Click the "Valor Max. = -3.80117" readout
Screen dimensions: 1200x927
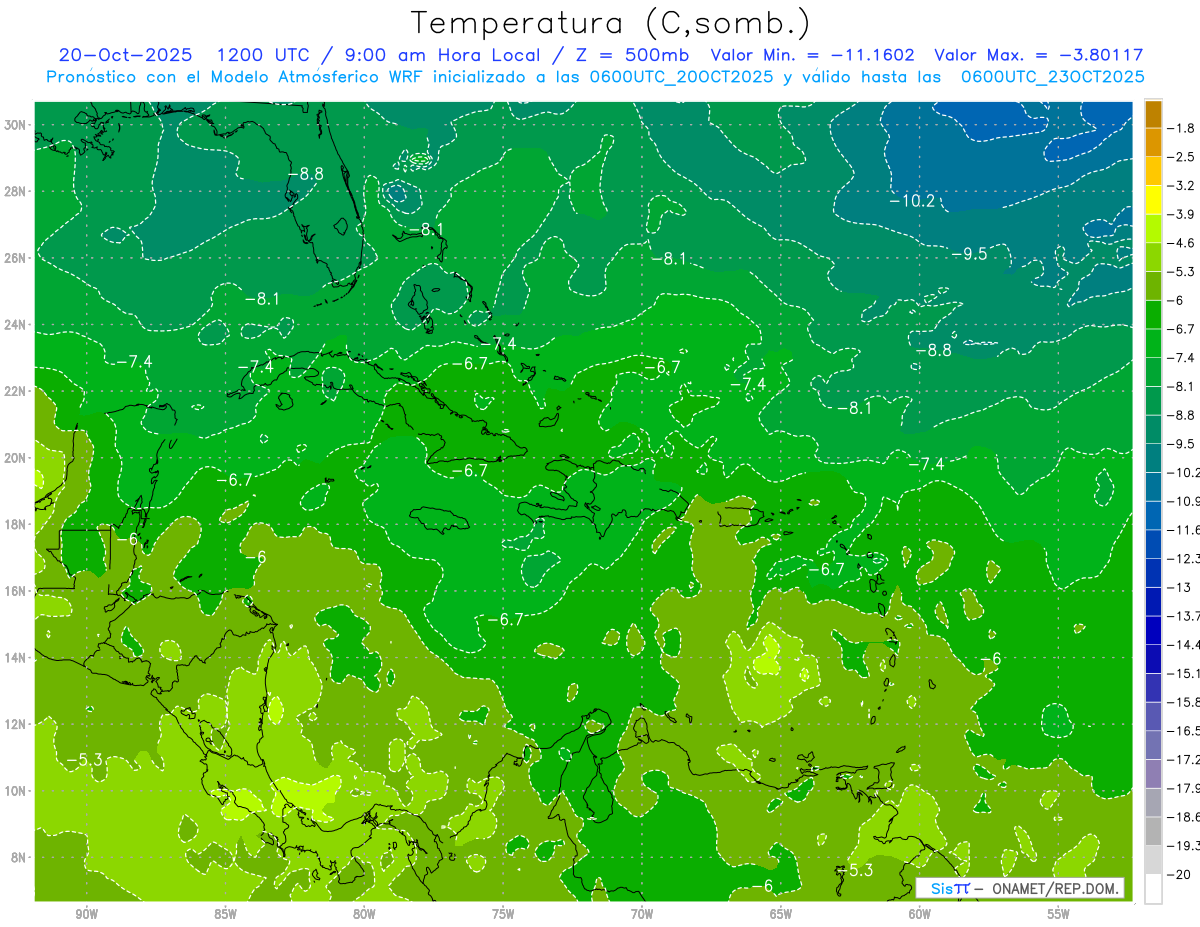tap(1038, 55)
